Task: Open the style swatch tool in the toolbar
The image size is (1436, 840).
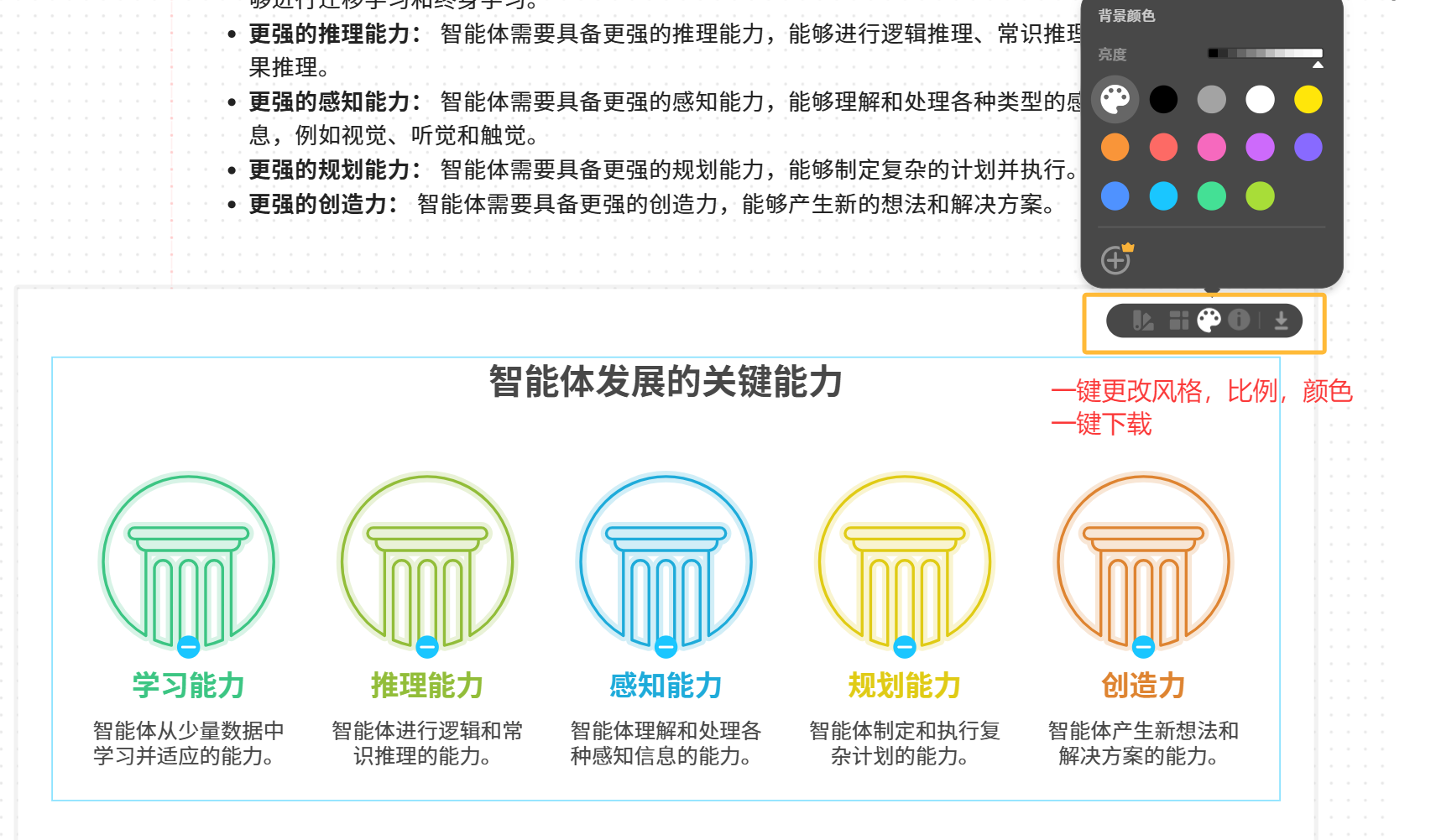Action: [1142, 321]
